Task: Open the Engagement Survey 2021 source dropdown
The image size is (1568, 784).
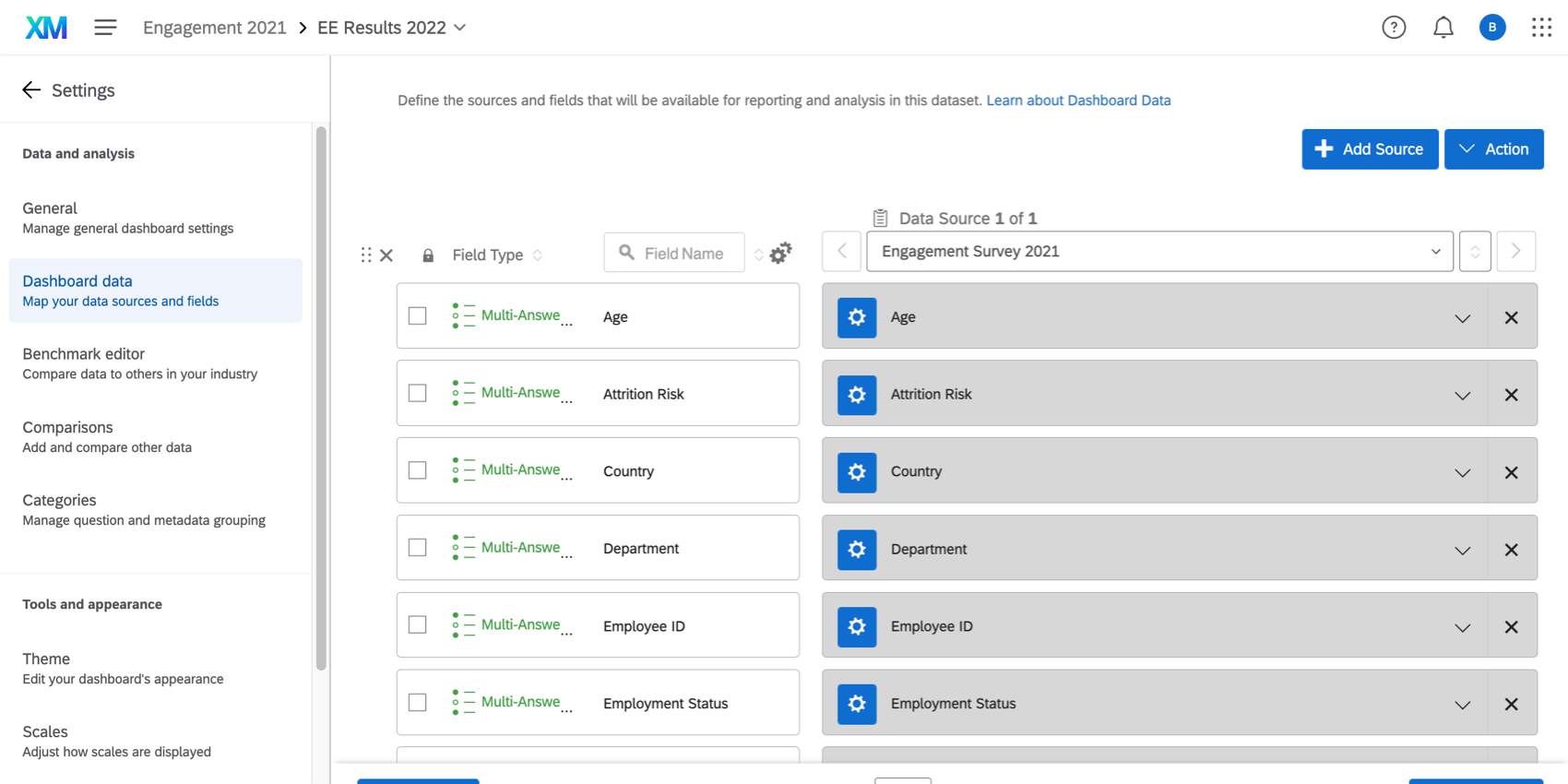Action: 1158,252
